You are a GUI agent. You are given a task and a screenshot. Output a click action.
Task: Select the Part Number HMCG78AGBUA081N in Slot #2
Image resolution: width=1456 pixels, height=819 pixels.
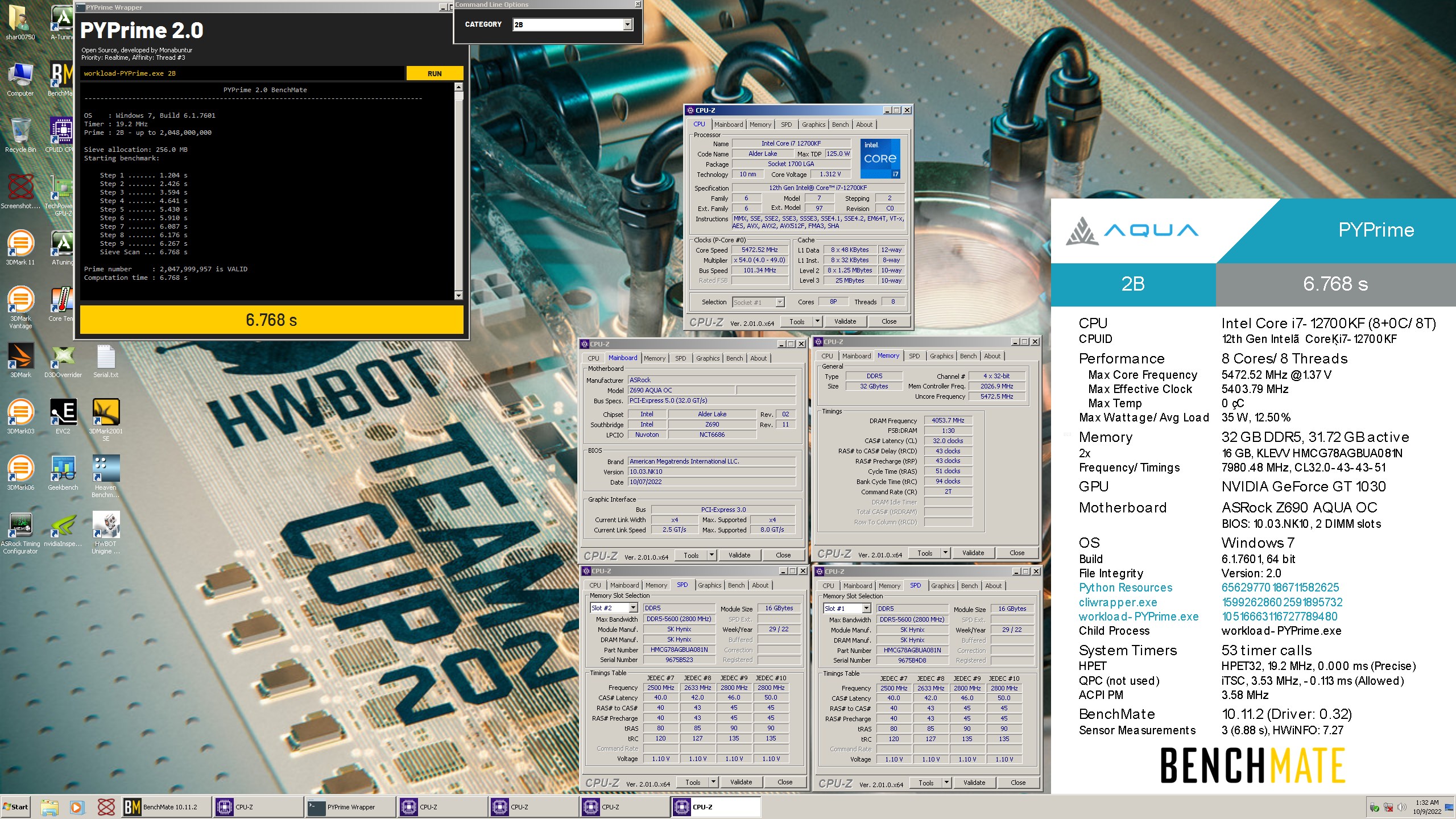(x=679, y=650)
